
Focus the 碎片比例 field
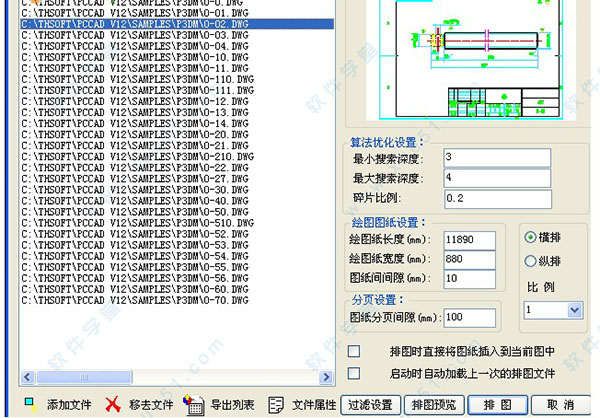496,198
